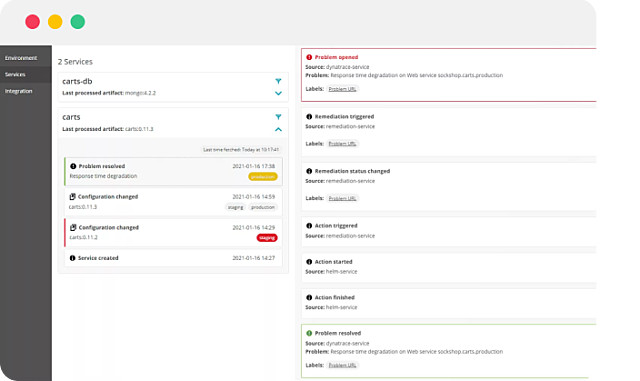
Task: Open the Environment sidebar item
Action: coord(21,58)
